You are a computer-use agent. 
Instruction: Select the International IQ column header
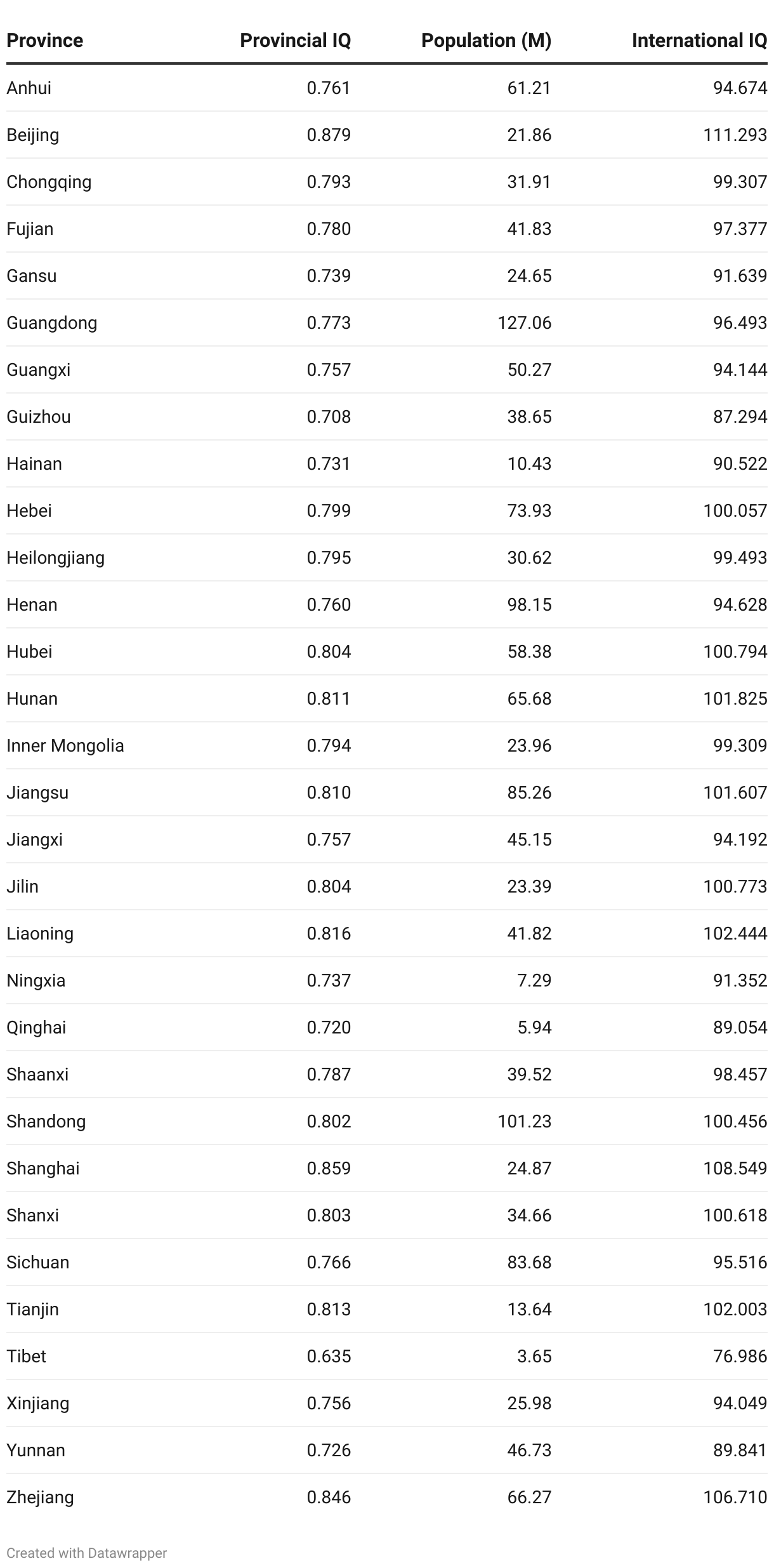(x=699, y=41)
